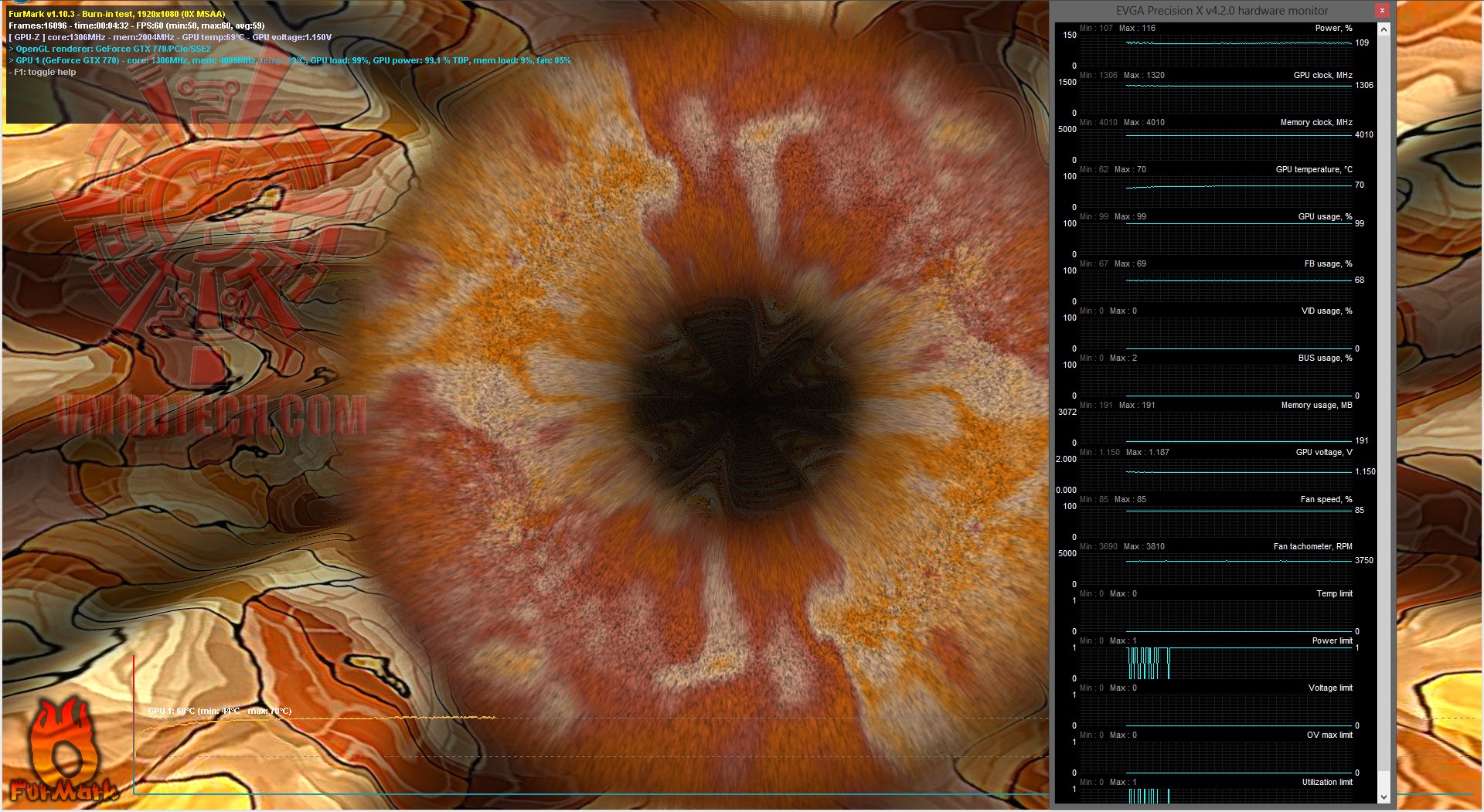
Task: Click the Fan speed current value 85
Action: (1360, 510)
